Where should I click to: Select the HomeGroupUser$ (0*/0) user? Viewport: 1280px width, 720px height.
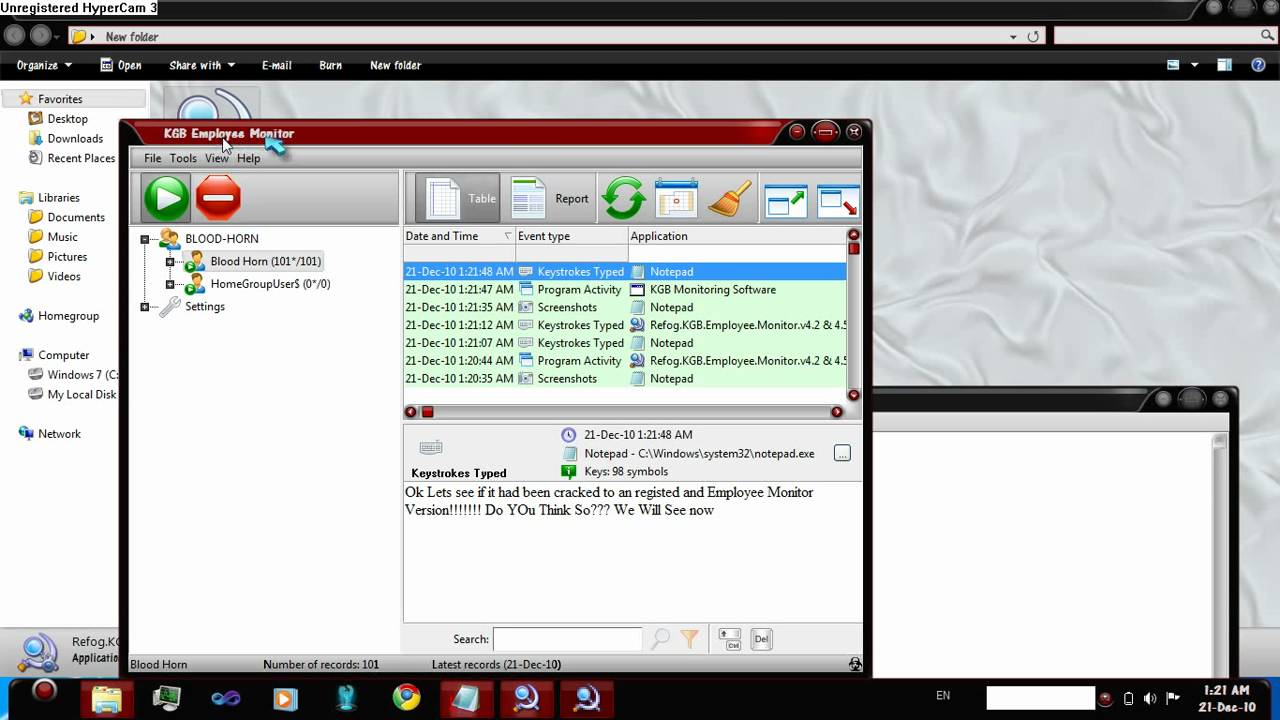[x=270, y=284]
